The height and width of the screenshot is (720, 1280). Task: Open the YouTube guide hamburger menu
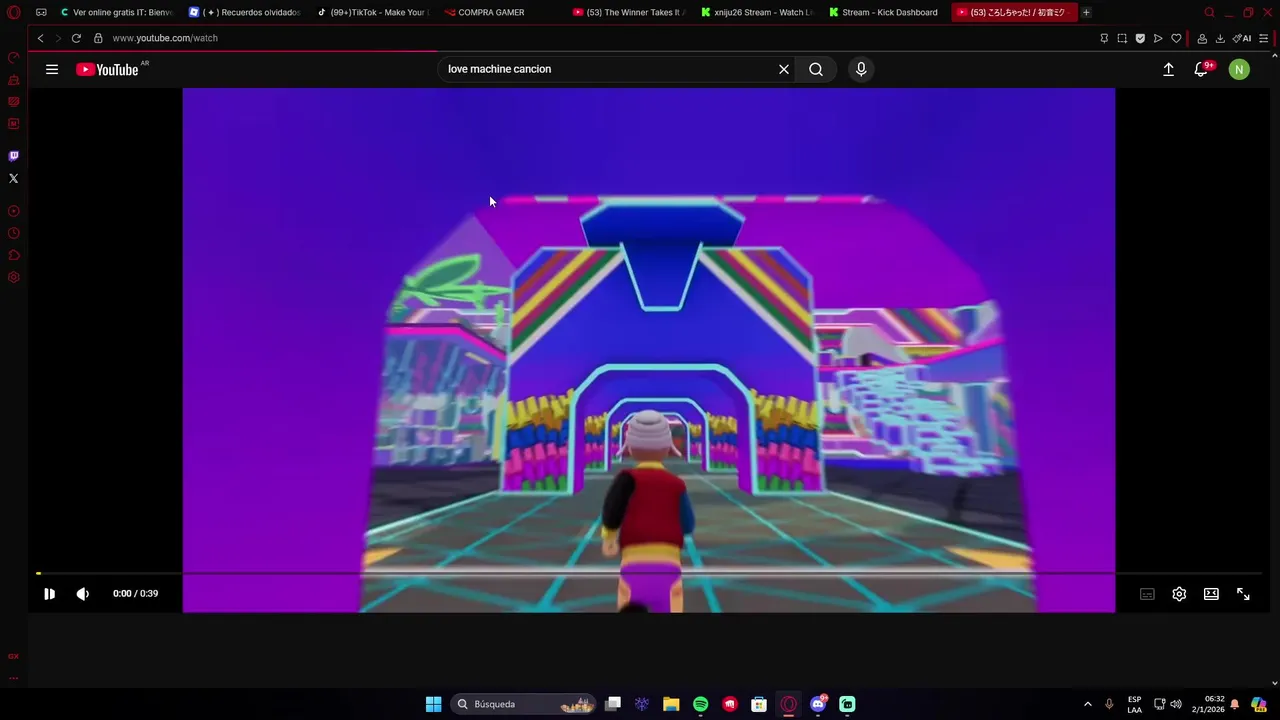point(52,69)
